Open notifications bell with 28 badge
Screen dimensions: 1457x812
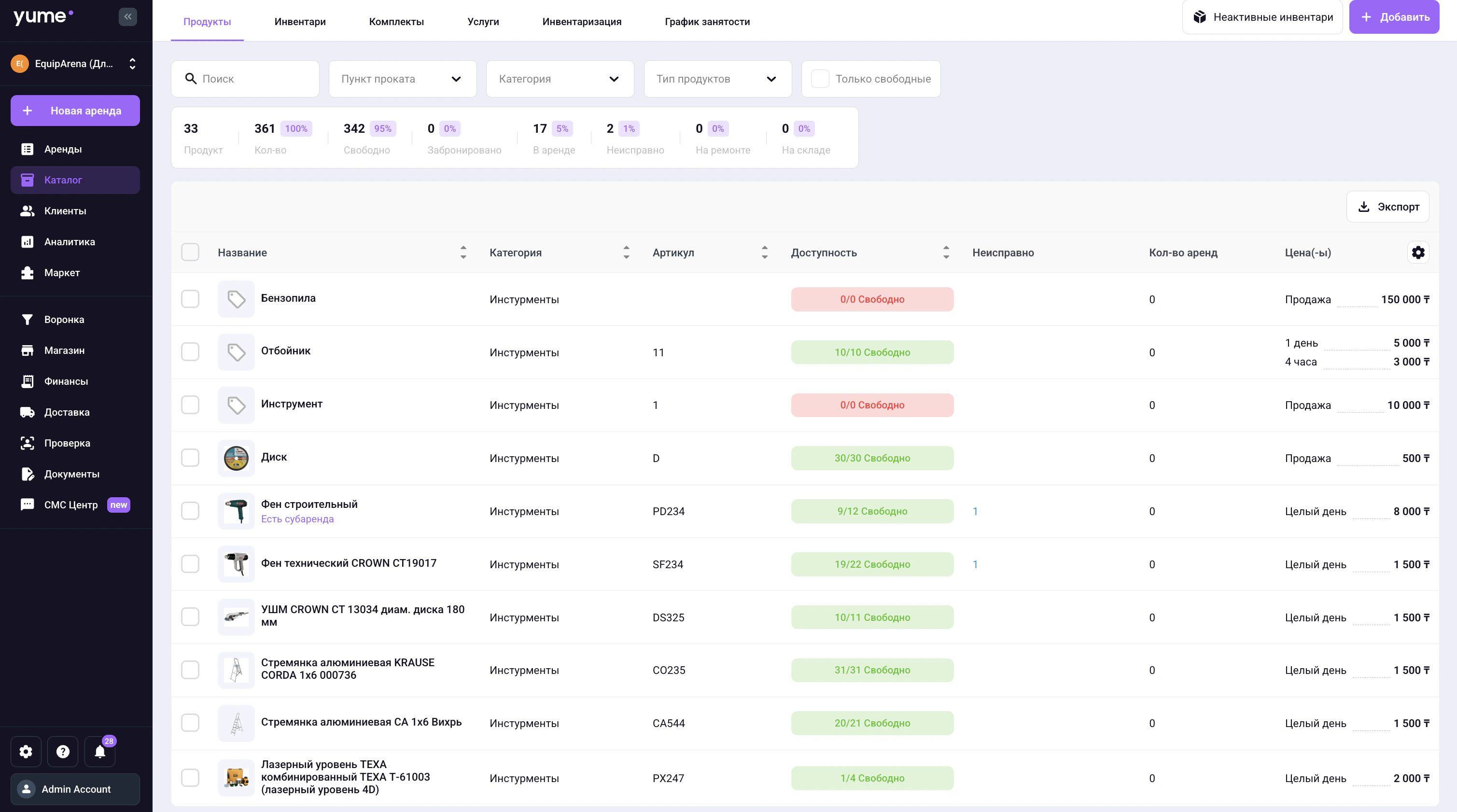(99, 752)
